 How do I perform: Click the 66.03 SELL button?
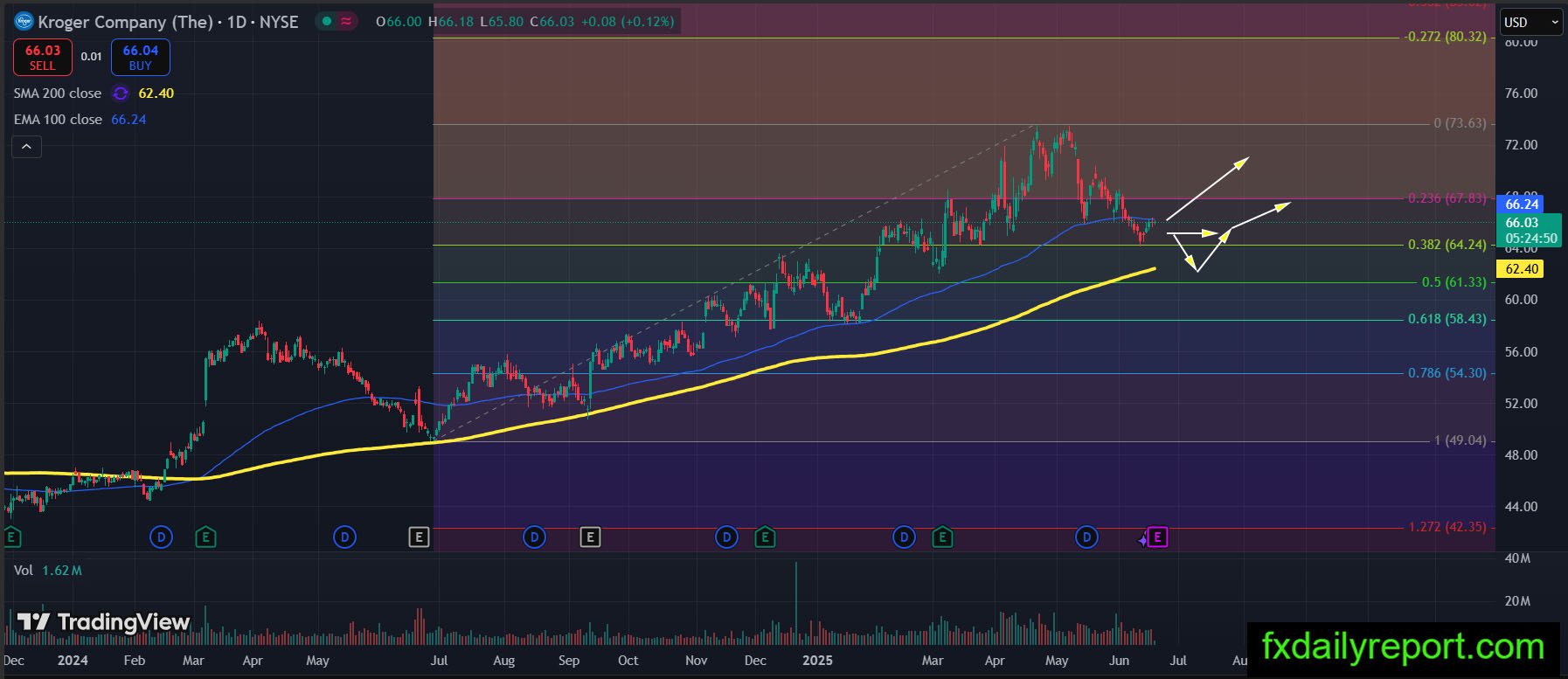point(43,58)
